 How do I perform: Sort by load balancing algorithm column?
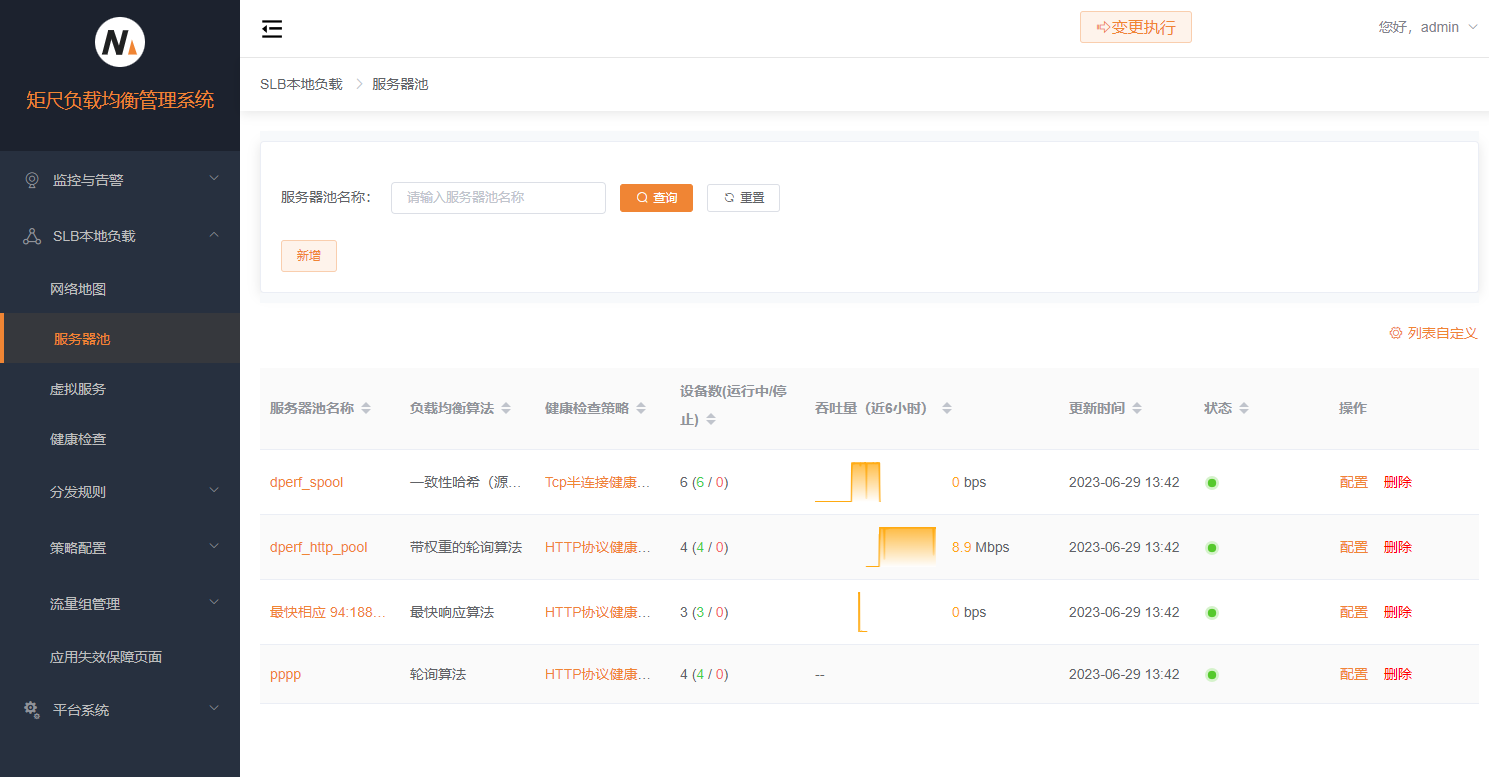[506, 409]
